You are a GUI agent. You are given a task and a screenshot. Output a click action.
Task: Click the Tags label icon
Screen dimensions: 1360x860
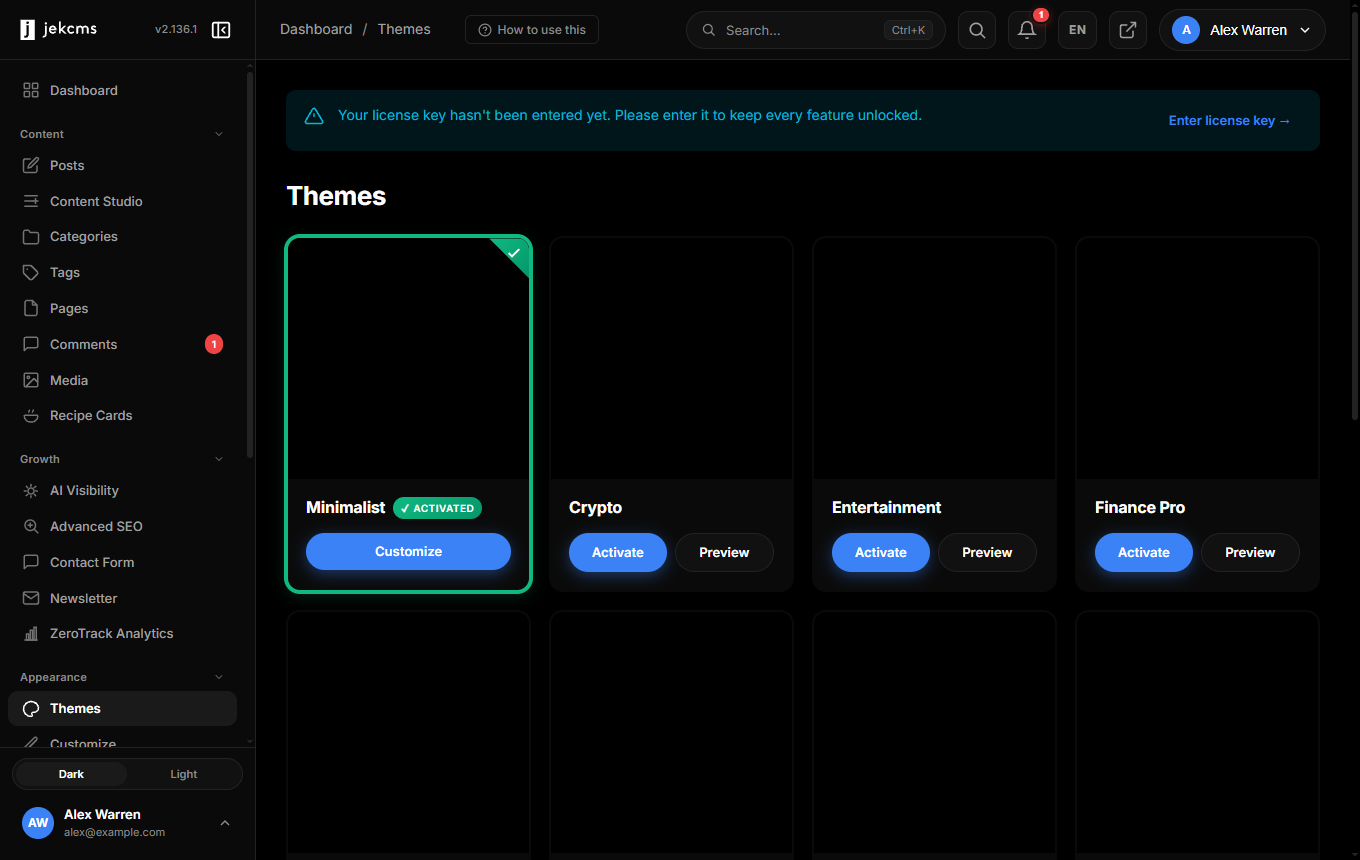[x=31, y=272]
